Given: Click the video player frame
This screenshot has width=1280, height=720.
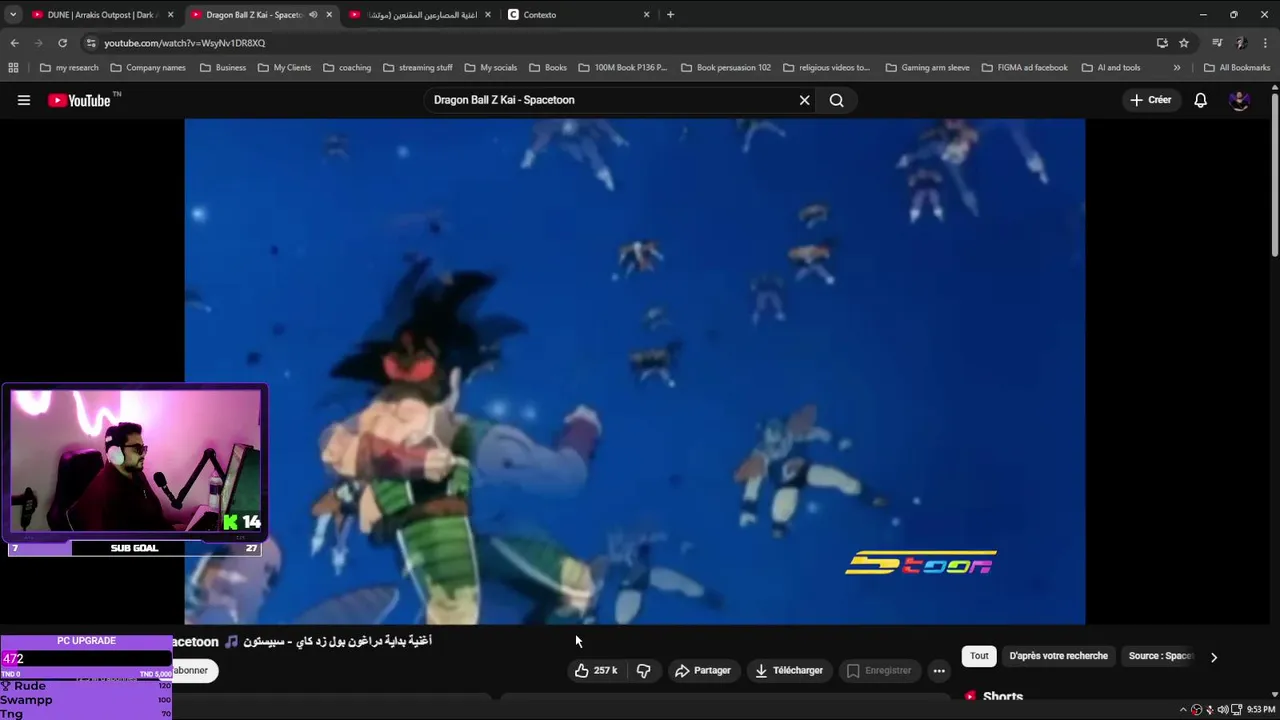Looking at the screenshot, I should (635, 372).
